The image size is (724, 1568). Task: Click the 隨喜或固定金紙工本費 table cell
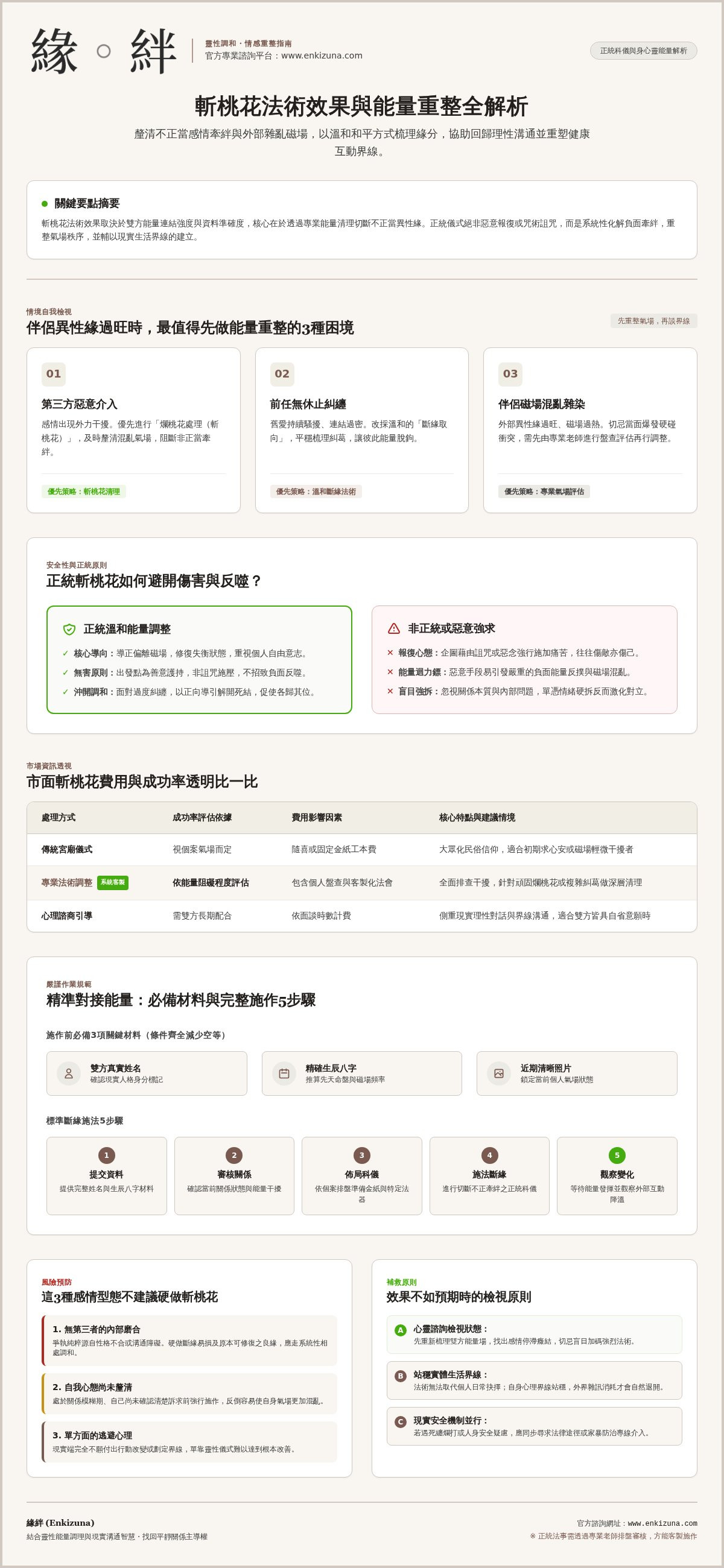click(334, 849)
